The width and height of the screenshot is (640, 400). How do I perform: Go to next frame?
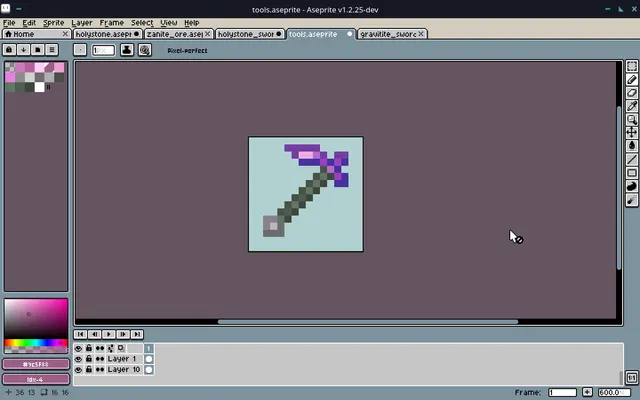123,334
